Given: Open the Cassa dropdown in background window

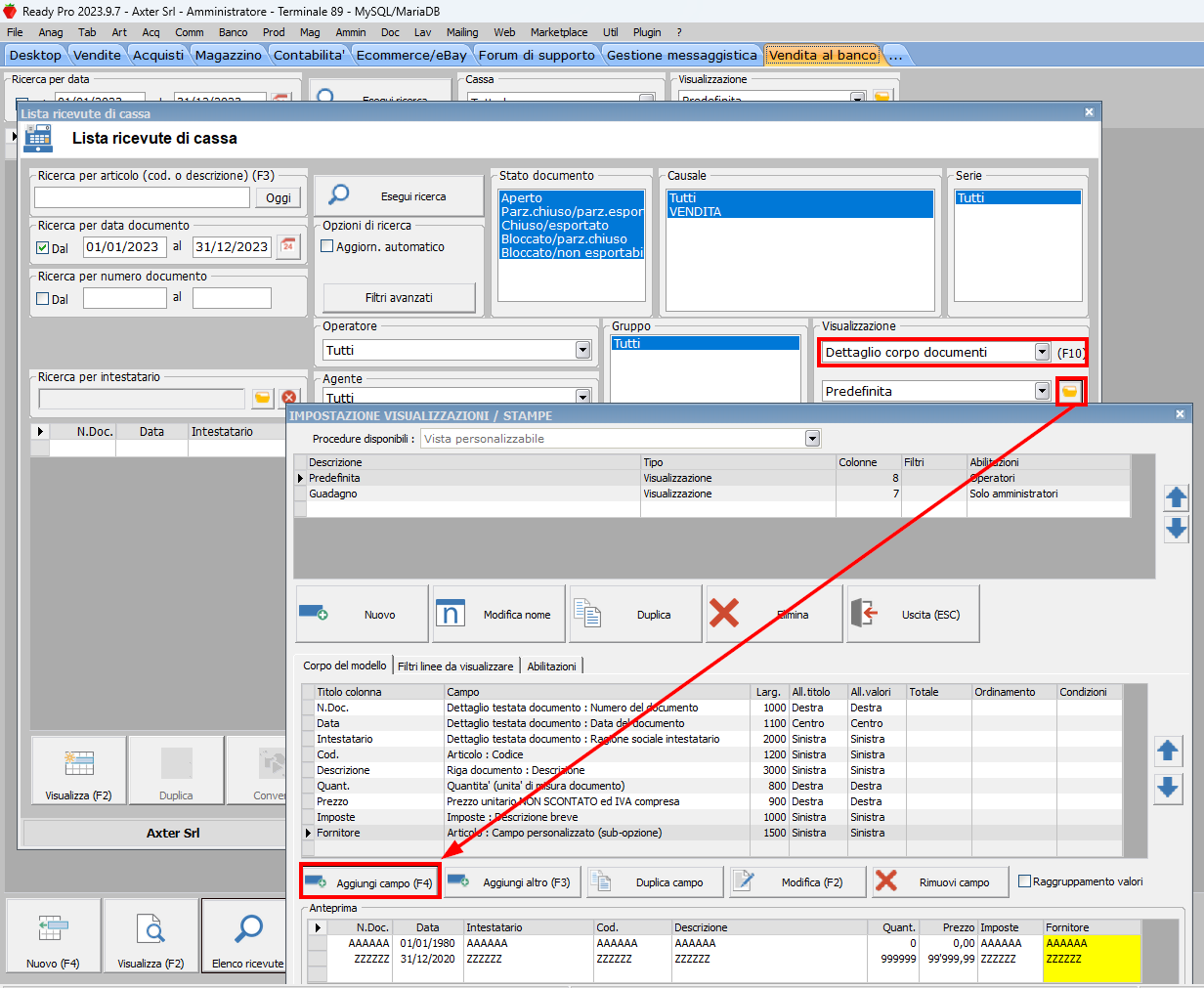Looking at the screenshot, I should coord(646,99).
